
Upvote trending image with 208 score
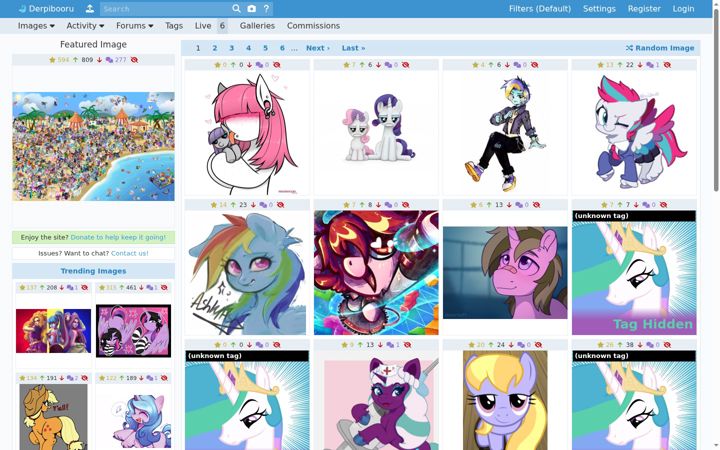click(x=42, y=287)
